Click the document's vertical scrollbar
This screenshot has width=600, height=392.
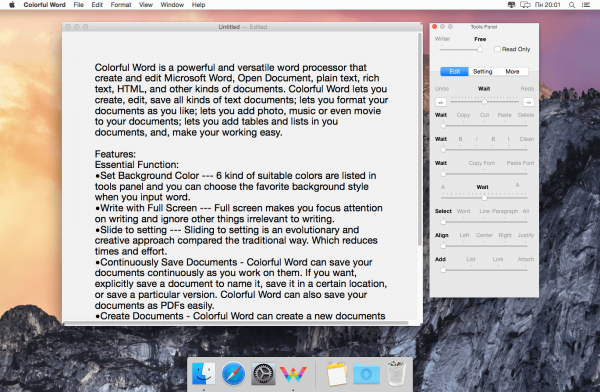(x=420, y=140)
